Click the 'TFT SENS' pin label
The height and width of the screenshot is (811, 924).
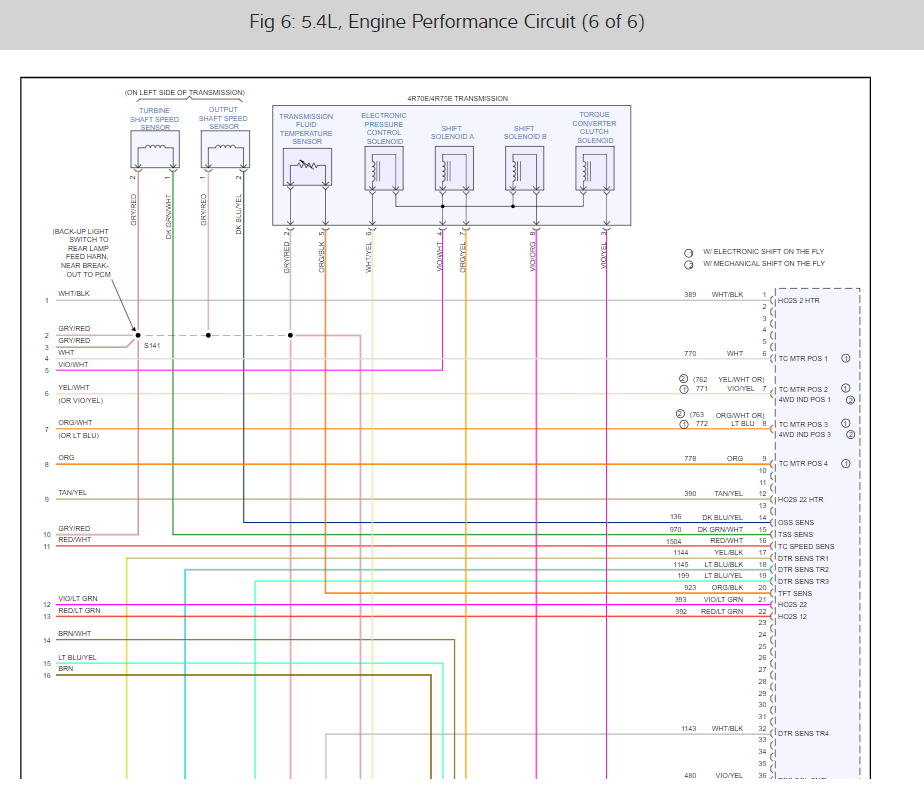click(x=795, y=594)
